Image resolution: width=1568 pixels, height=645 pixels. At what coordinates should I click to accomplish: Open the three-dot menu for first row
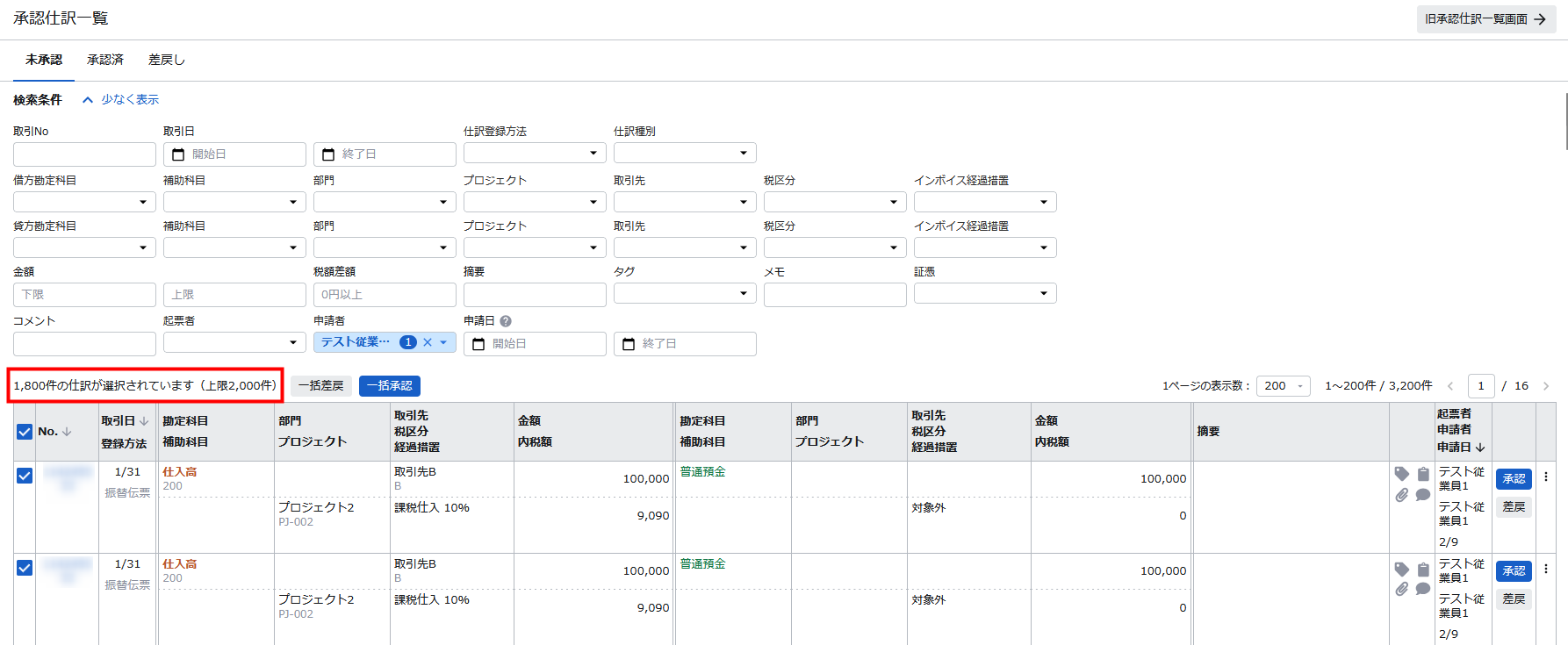pos(1546,477)
